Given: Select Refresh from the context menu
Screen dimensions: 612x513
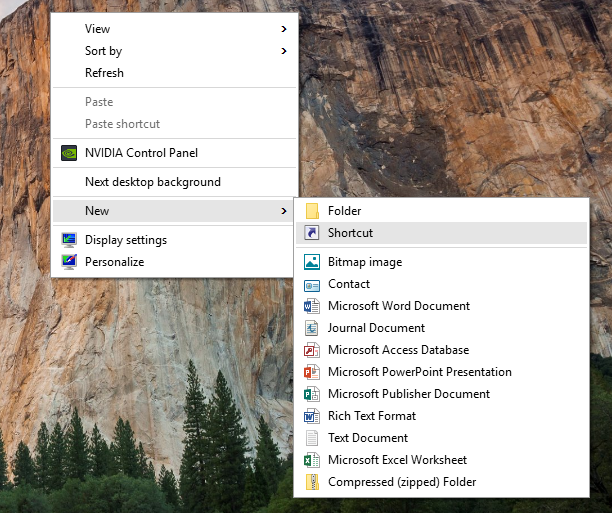Looking at the screenshot, I should pos(104,73).
